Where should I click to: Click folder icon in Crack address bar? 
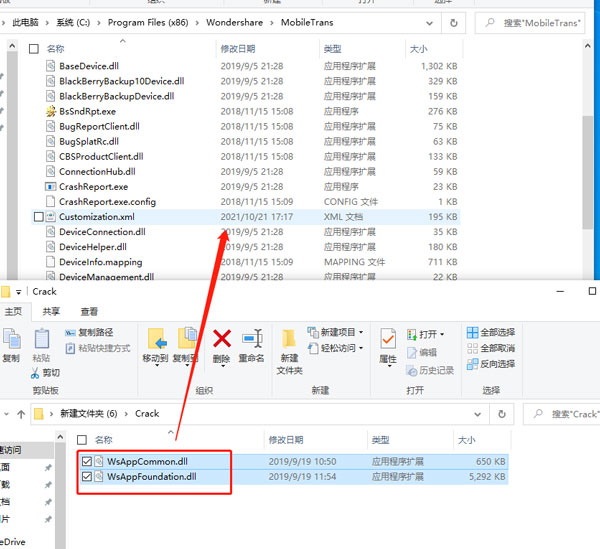[x=39, y=414]
